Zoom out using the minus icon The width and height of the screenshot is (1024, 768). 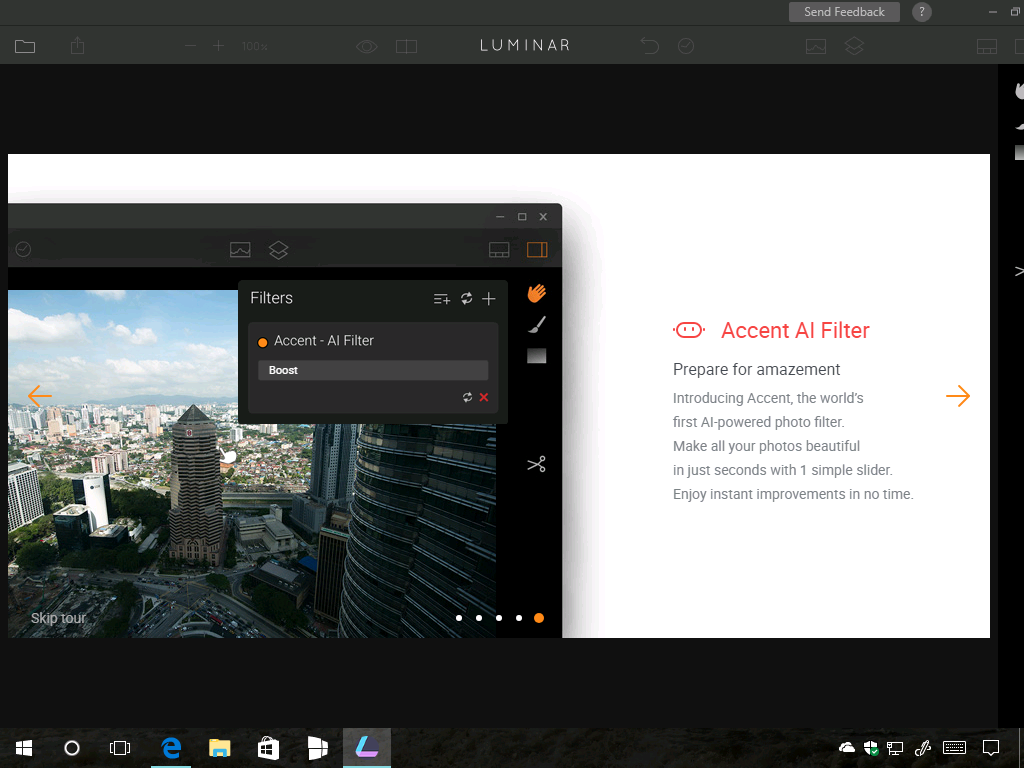pyautogui.click(x=190, y=46)
